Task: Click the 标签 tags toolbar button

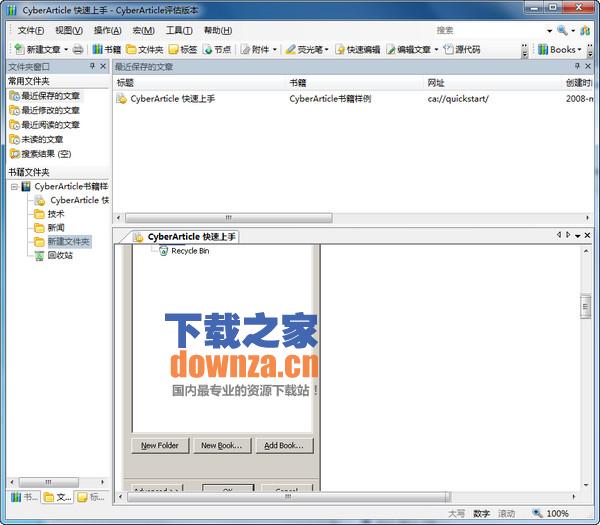Action: pos(183,49)
